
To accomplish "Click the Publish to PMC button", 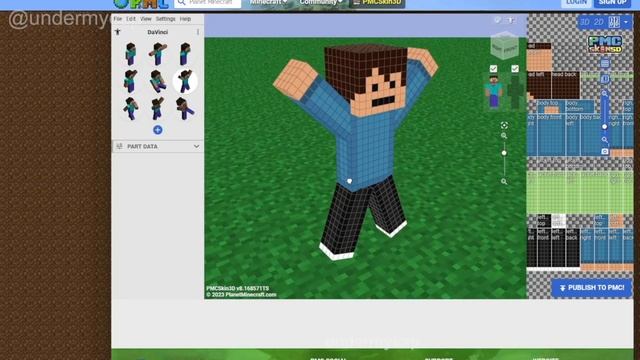I will pos(591,288).
